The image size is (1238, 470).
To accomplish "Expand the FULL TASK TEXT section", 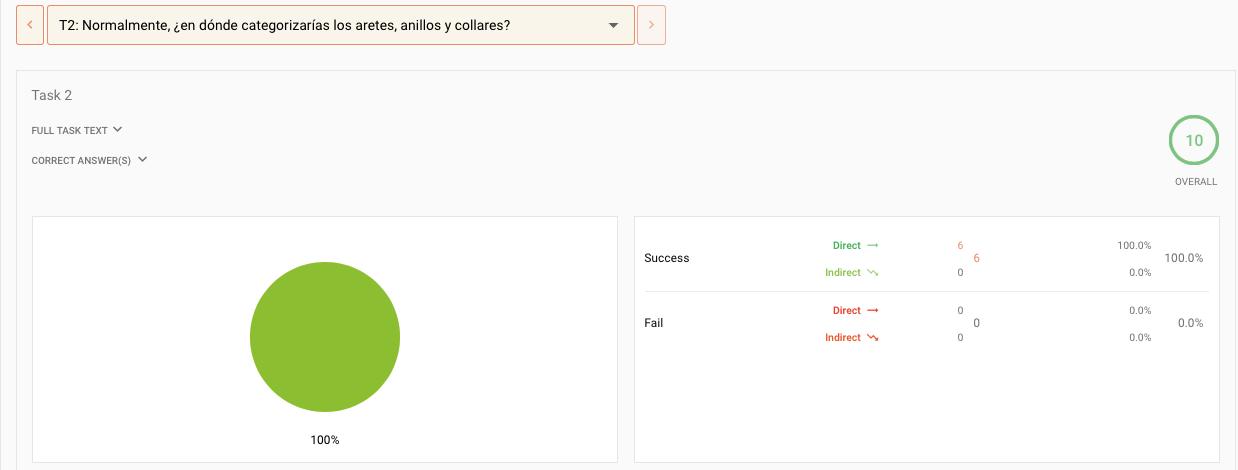I will [77, 130].
